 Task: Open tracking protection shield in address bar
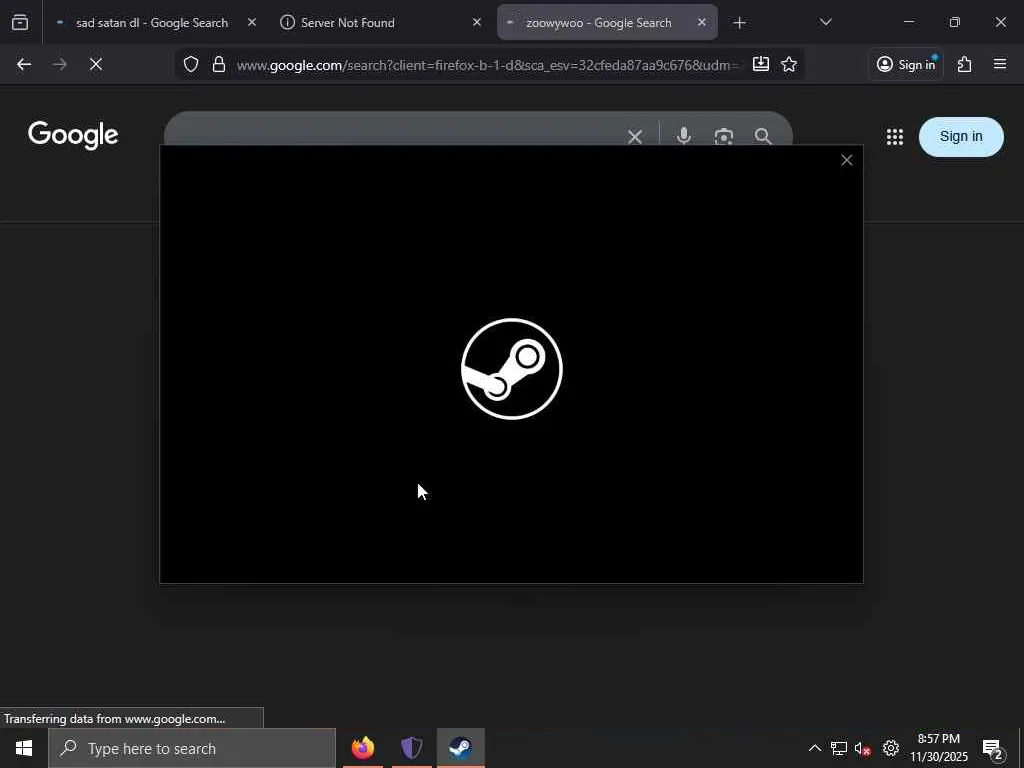191,64
